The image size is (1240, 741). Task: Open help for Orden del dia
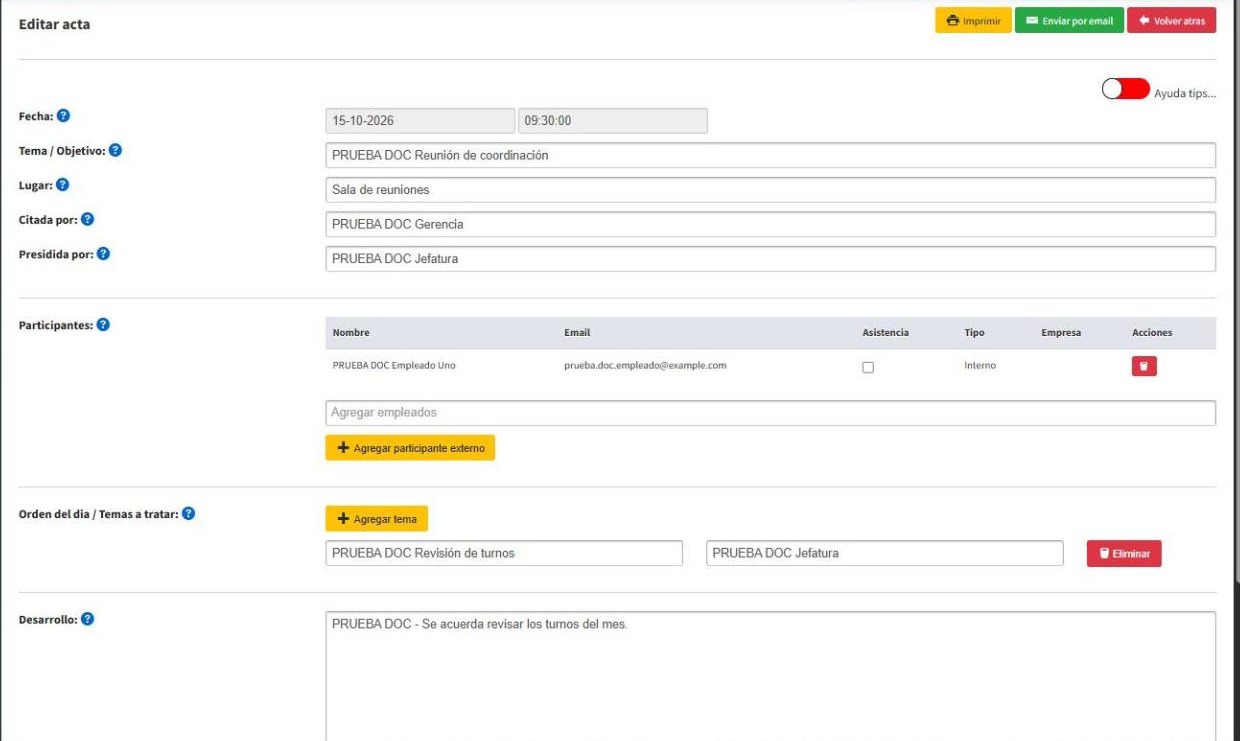188,514
